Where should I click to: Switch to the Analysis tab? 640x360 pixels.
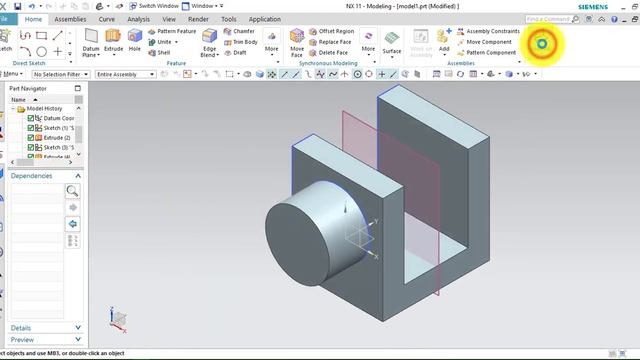pyautogui.click(x=138, y=19)
